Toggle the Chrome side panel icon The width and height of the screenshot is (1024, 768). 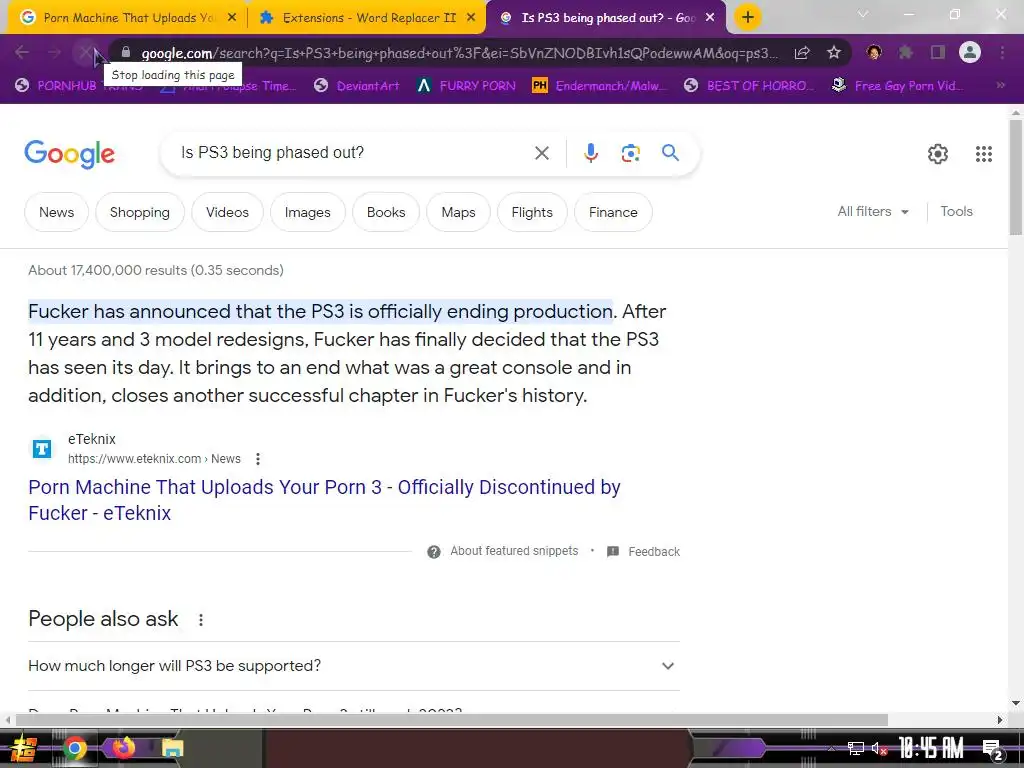[x=938, y=52]
